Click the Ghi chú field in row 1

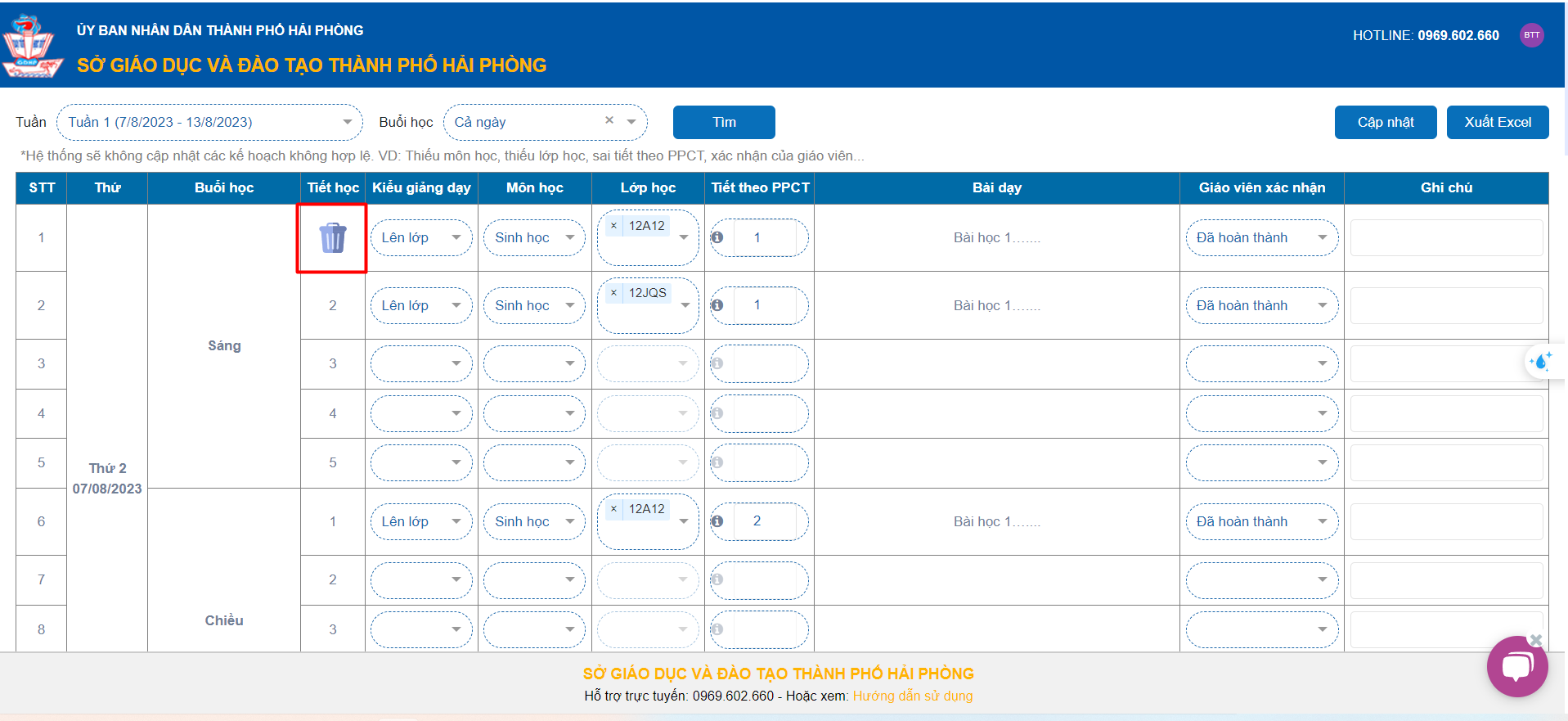point(1445,238)
